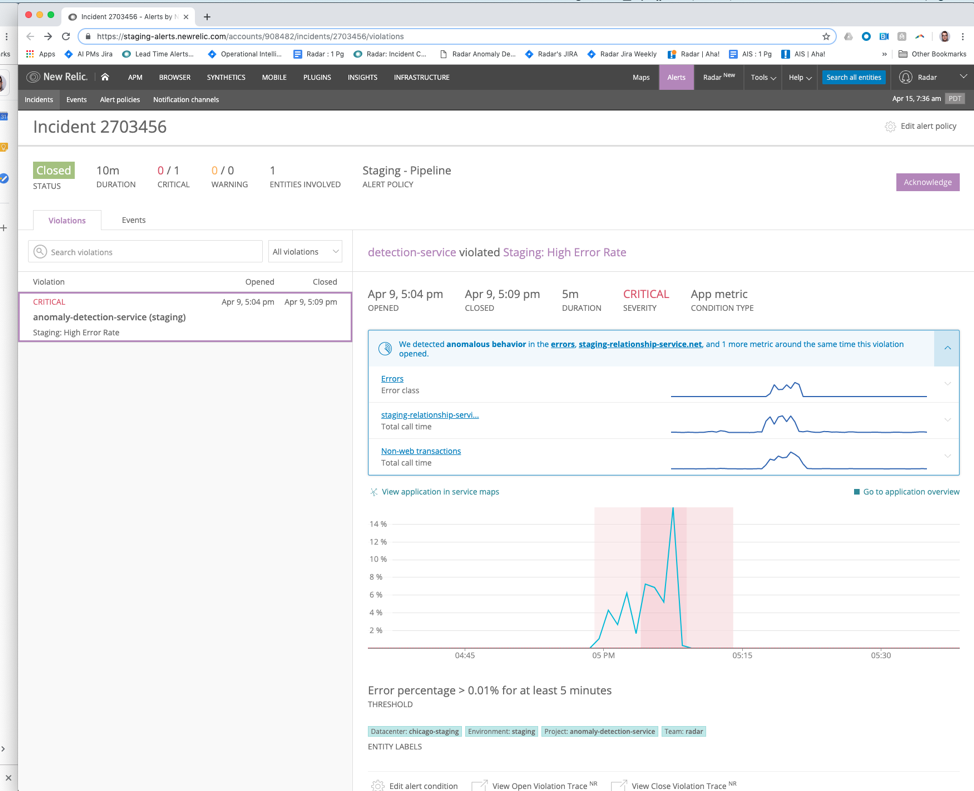The width and height of the screenshot is (974, 791).
Task: Open the INSIGHTS menu
Action: 362,78
